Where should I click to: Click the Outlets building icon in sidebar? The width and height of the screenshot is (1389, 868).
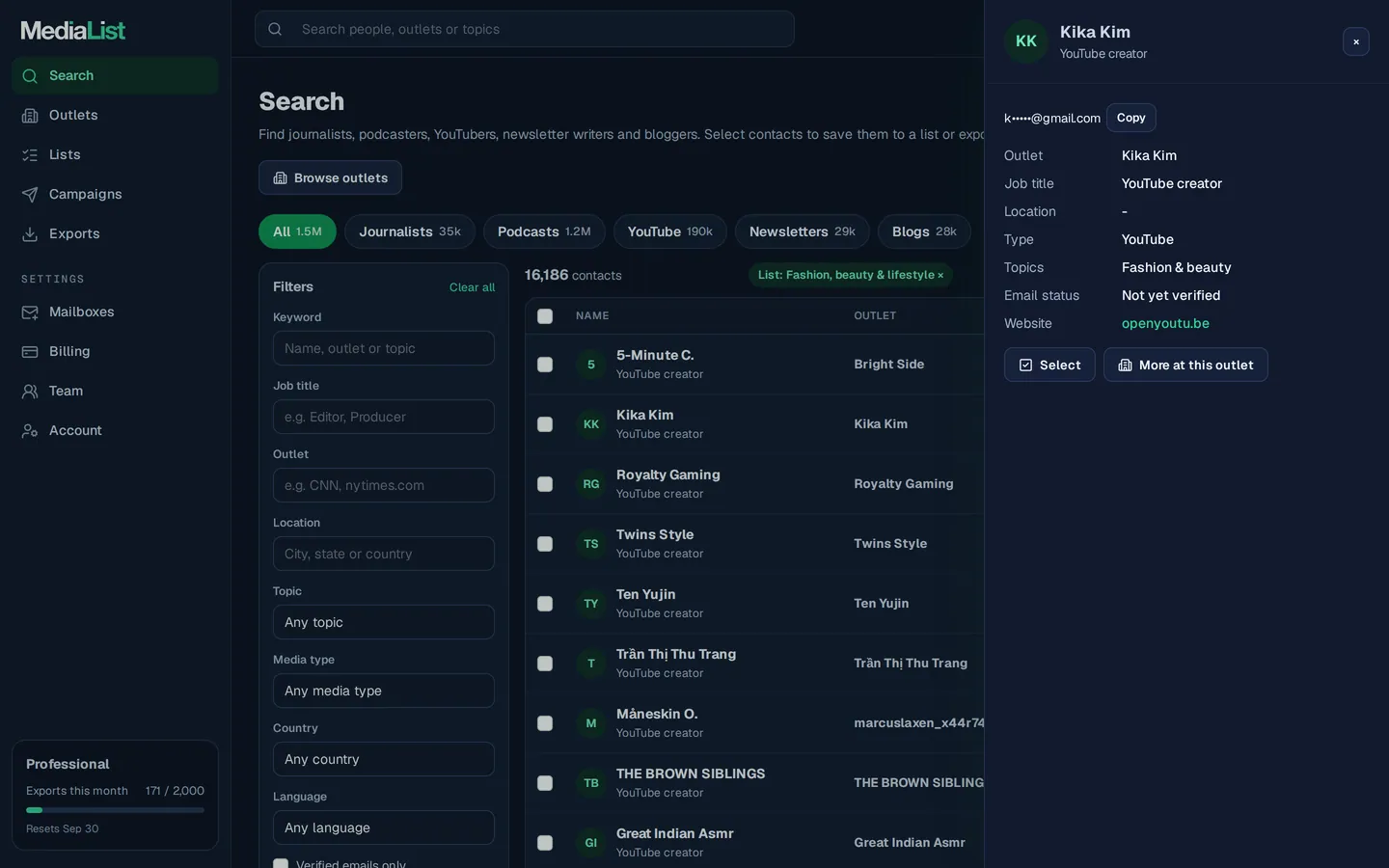30,116
